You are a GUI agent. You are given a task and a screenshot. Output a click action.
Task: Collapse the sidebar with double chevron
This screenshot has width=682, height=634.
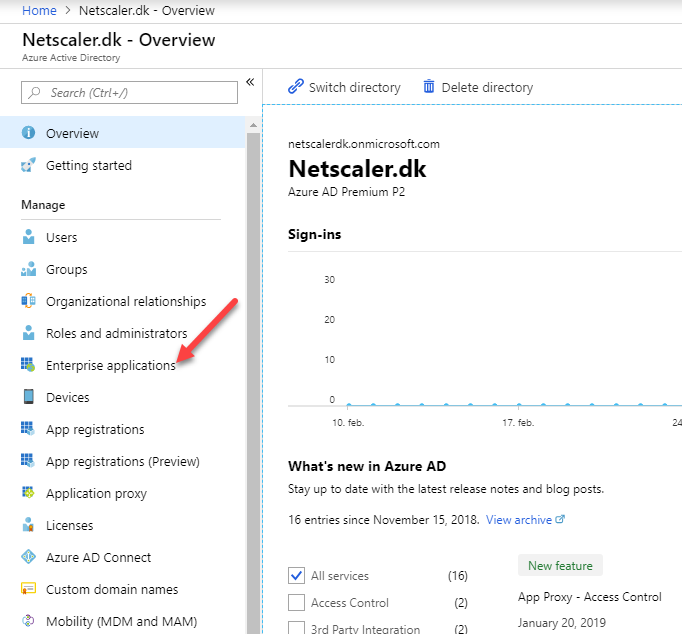click(250, 82)
